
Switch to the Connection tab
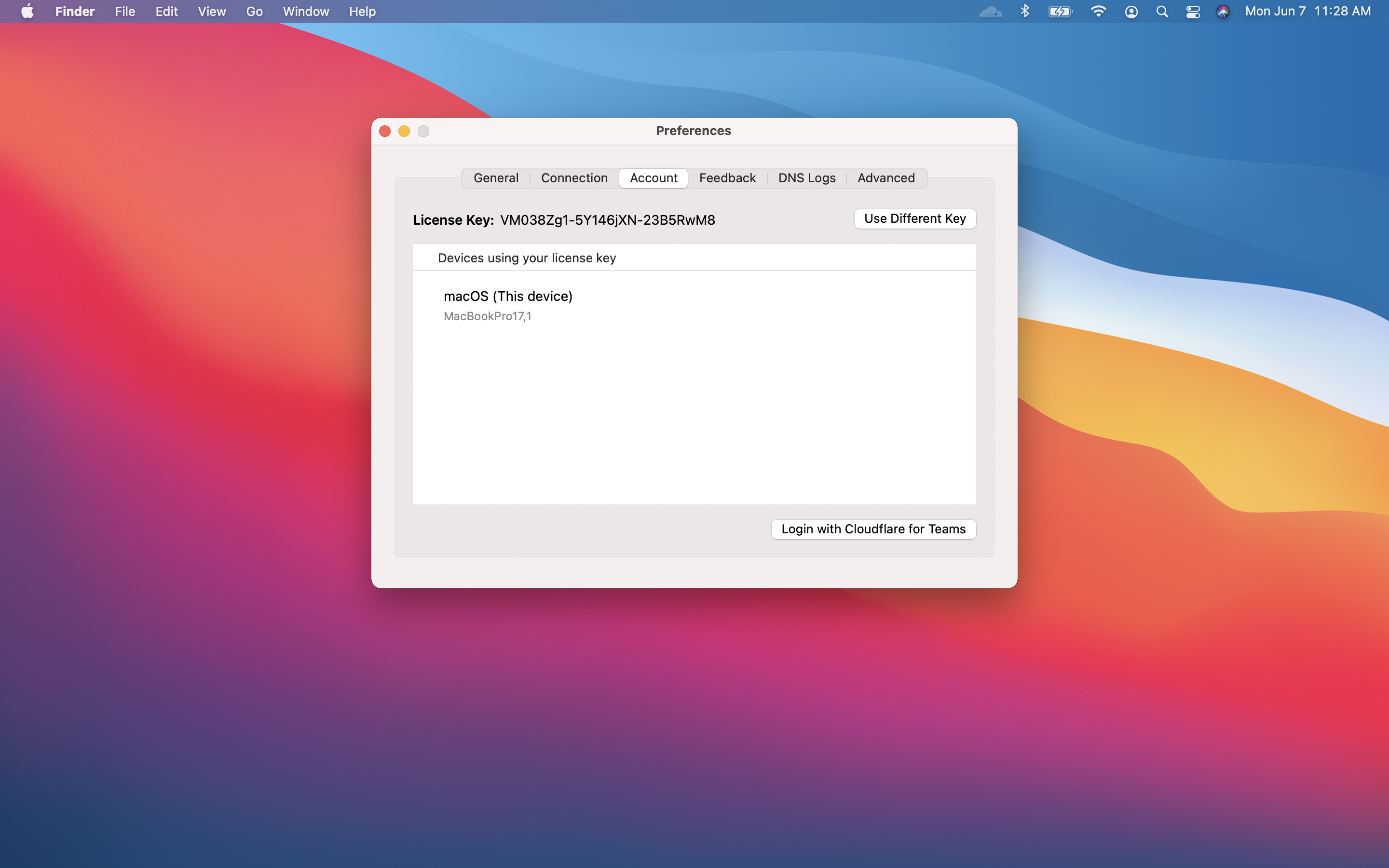pos(574,178)
